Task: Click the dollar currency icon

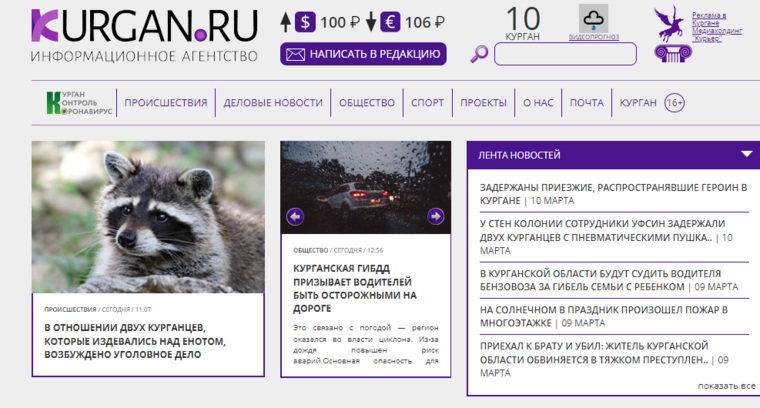Action: (305, 22)
